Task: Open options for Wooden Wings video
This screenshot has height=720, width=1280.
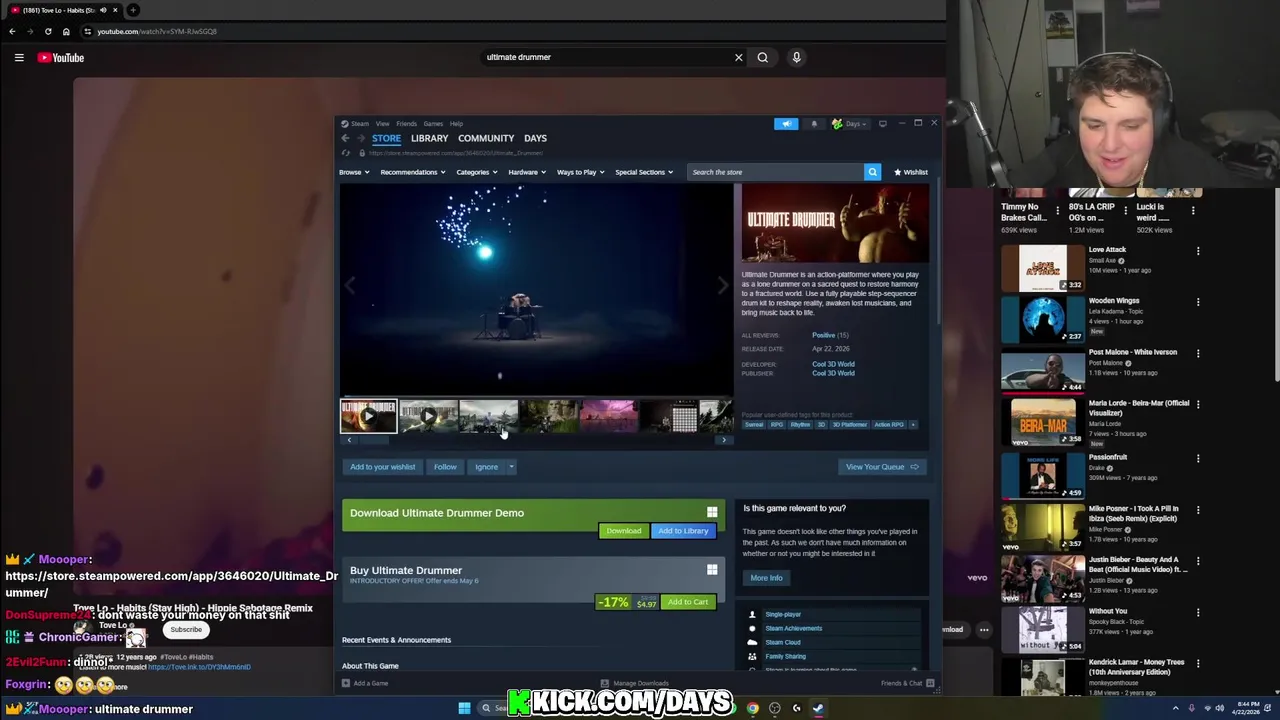Action: click(1198, 302)
